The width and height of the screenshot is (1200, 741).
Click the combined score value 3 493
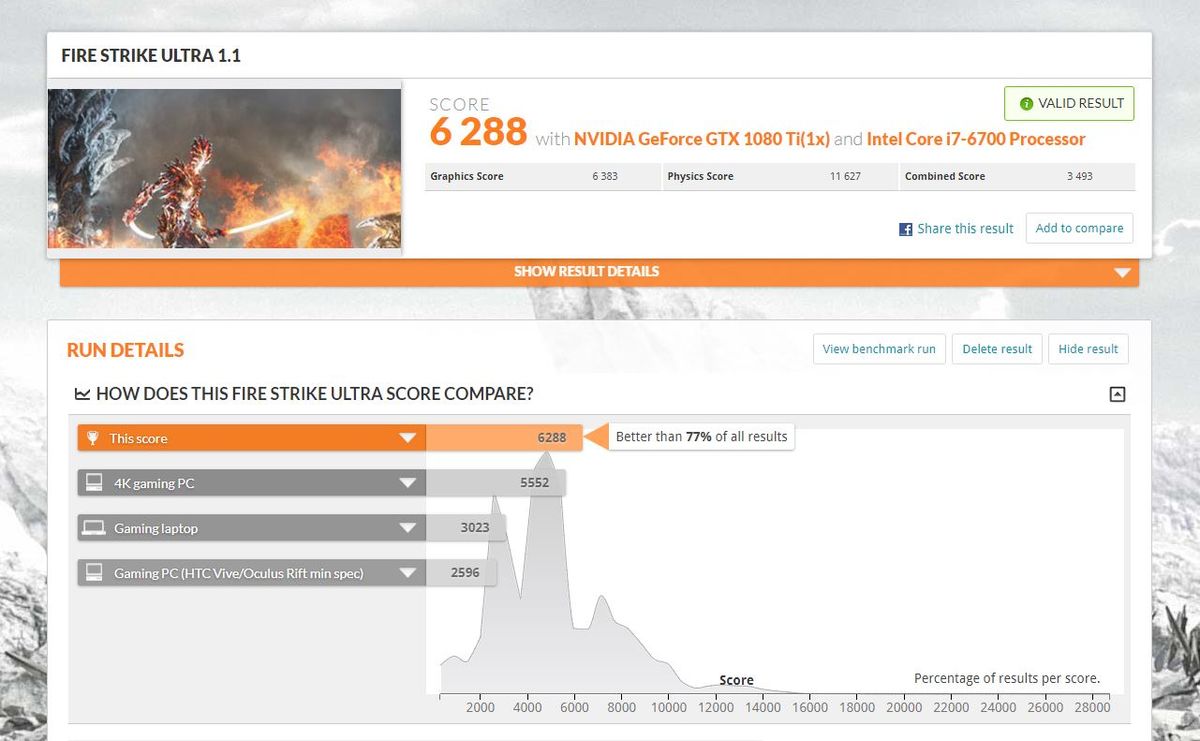[1080, 176]
